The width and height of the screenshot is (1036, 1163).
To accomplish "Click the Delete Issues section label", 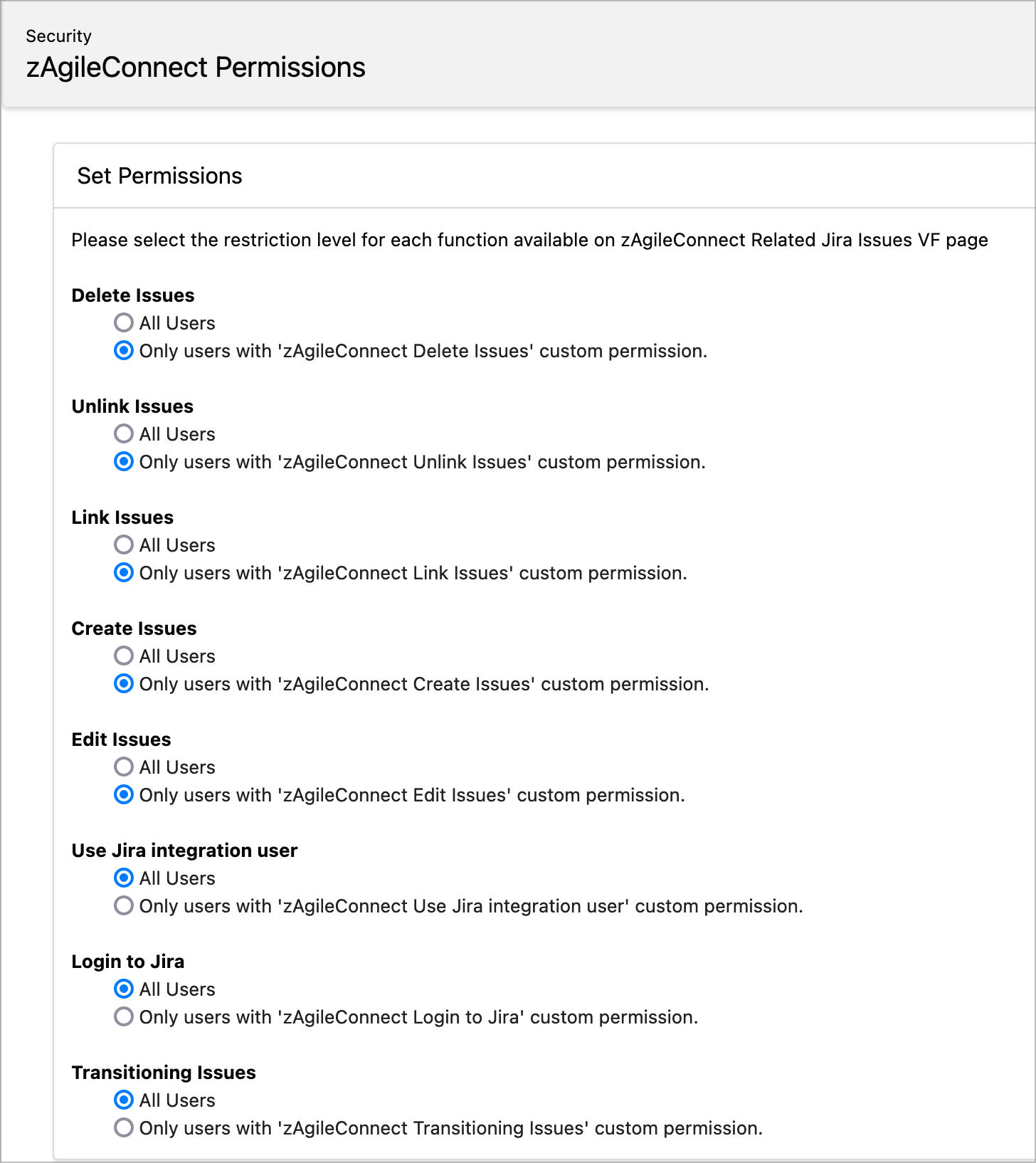I will click(133, 295).
